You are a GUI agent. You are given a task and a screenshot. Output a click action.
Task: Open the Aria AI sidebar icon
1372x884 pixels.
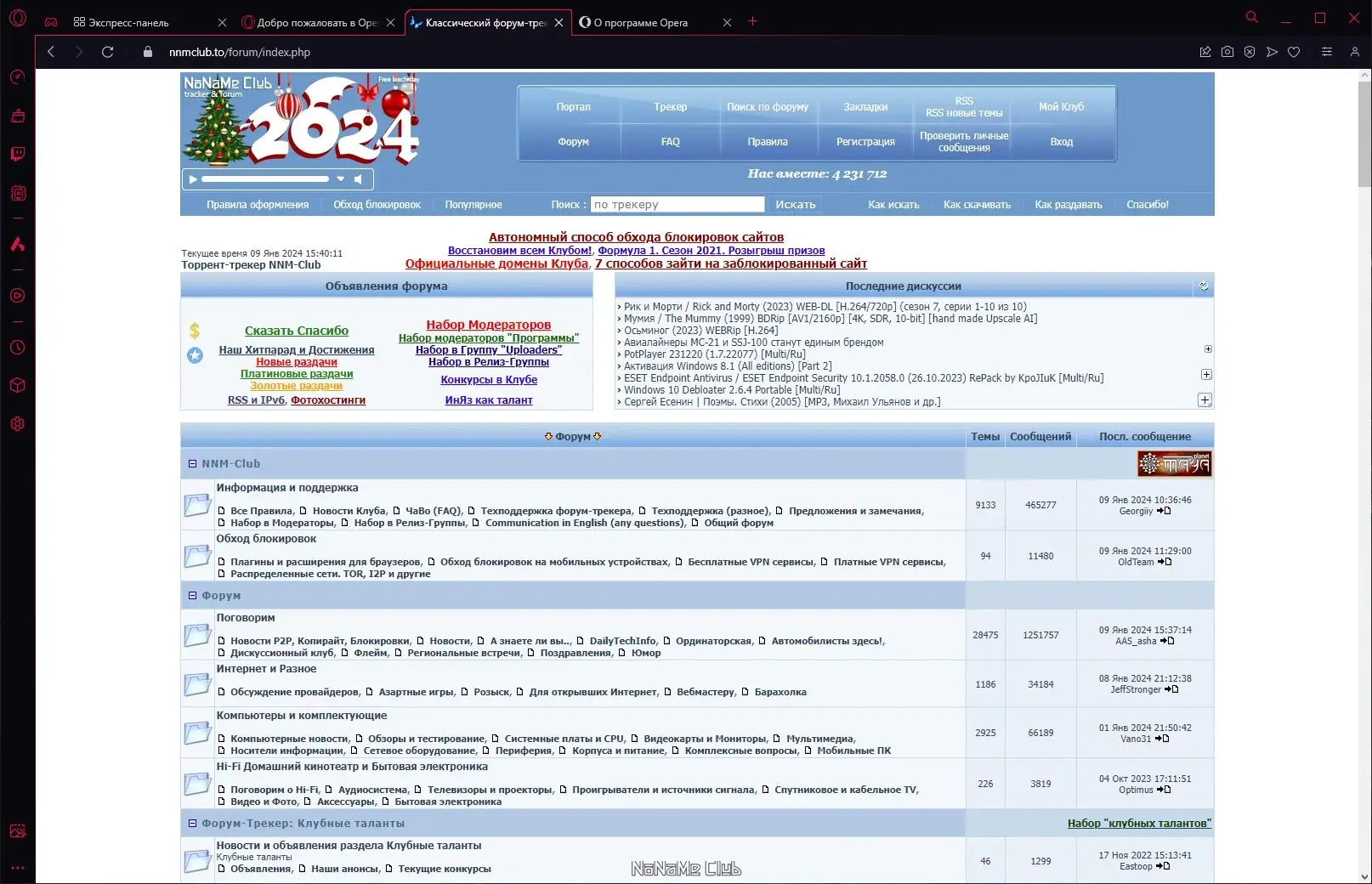click(x=18, y=244)
